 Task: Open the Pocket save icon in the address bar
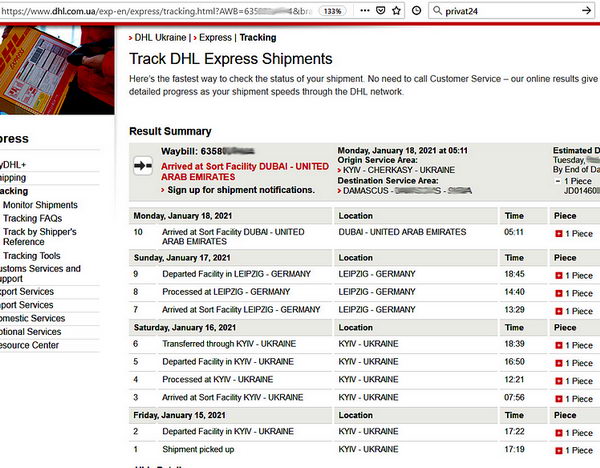(380, 11)
